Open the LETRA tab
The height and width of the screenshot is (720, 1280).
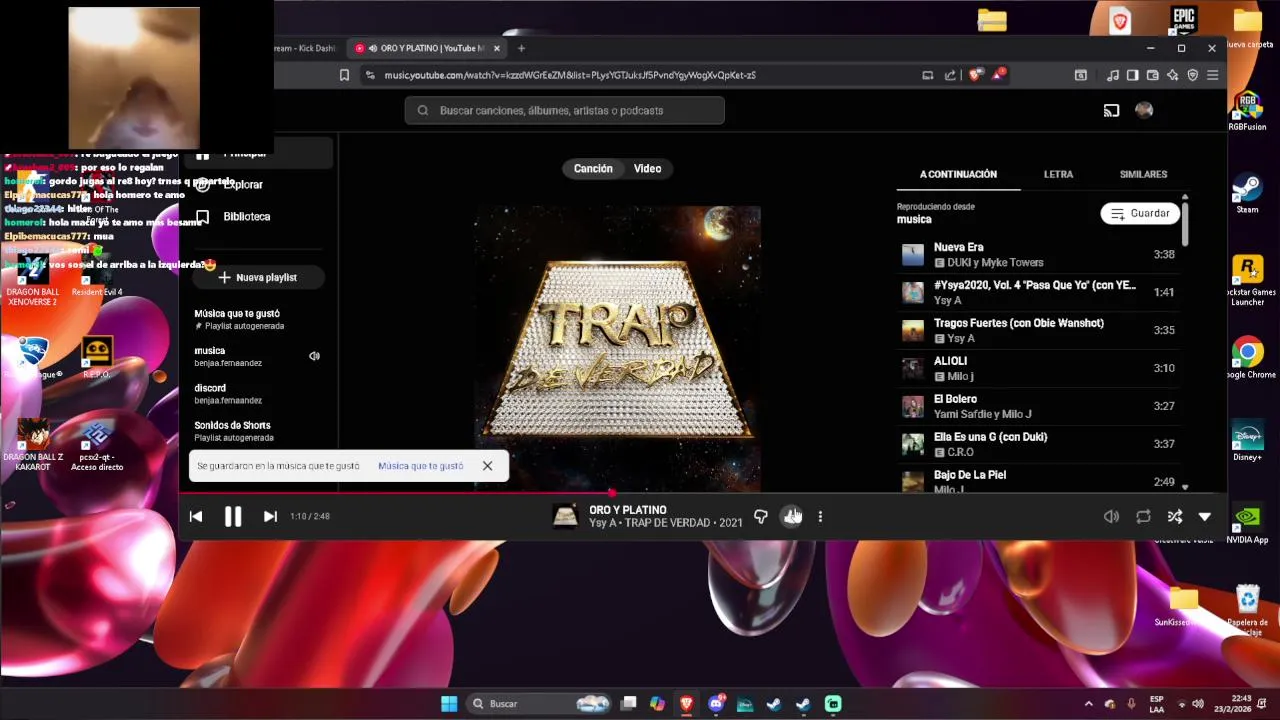(1058, 174)
